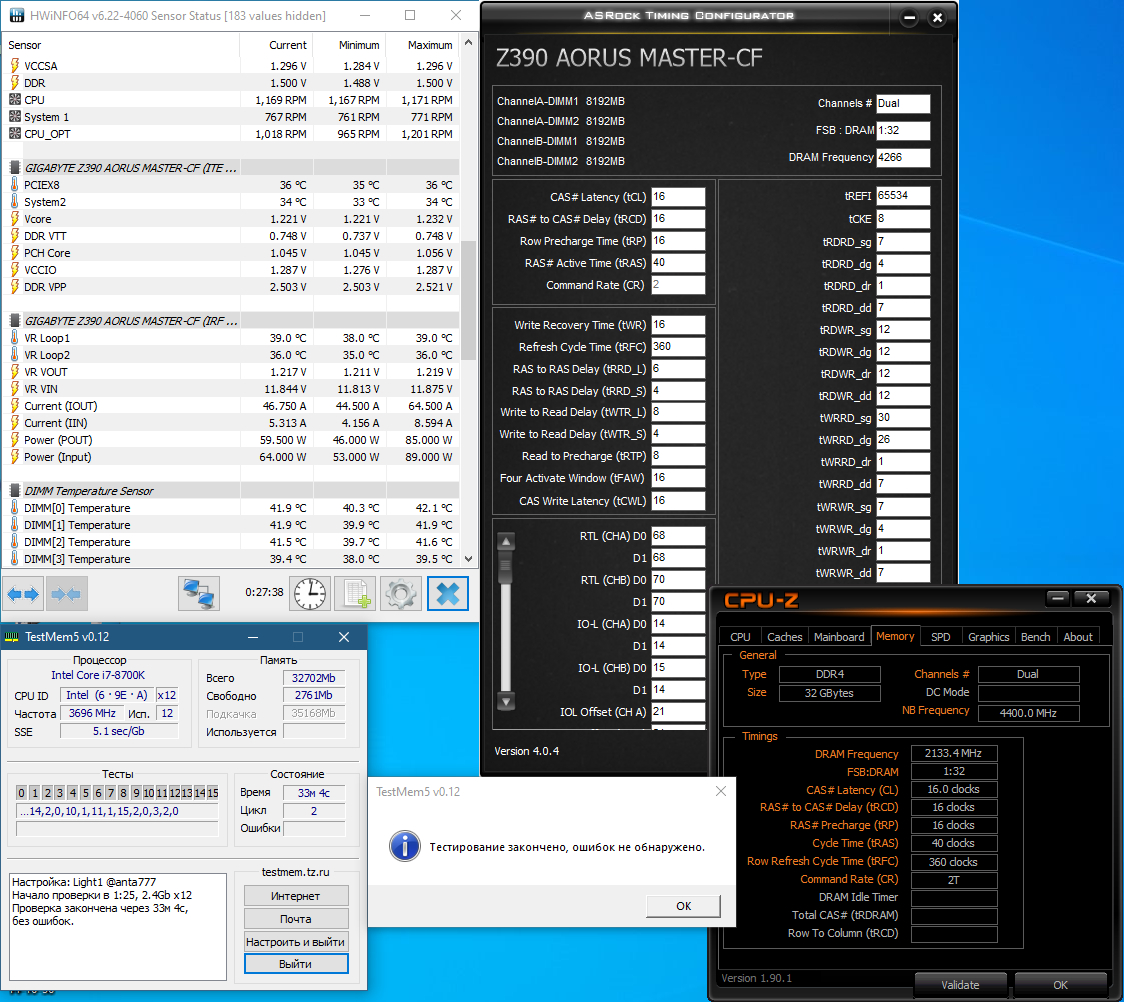Select DIMM[0] Temperature row
This screenshot has width=1124, height=1002.
coord(231,508)
